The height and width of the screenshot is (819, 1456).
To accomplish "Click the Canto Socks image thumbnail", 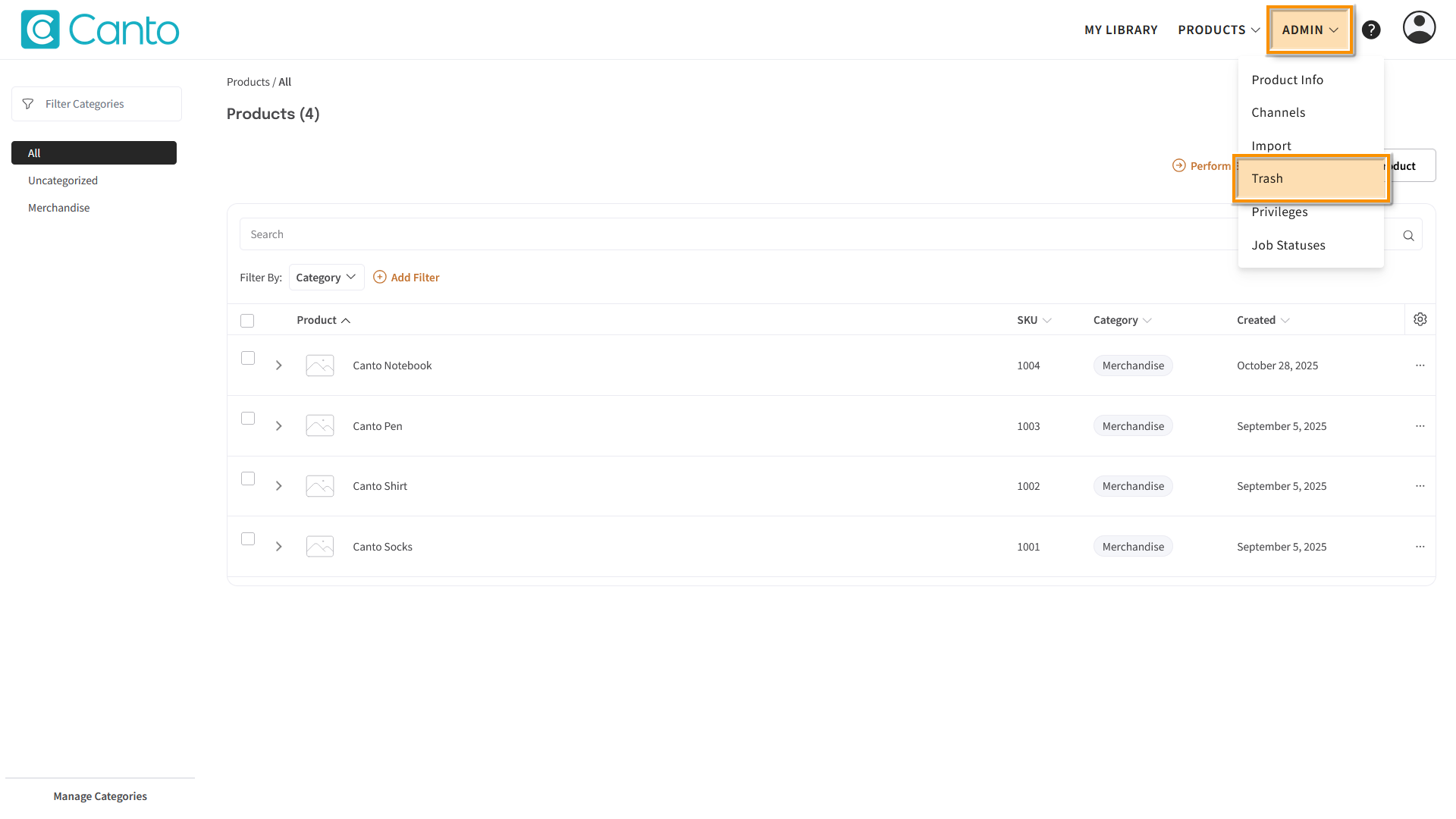I will [320, 546].
